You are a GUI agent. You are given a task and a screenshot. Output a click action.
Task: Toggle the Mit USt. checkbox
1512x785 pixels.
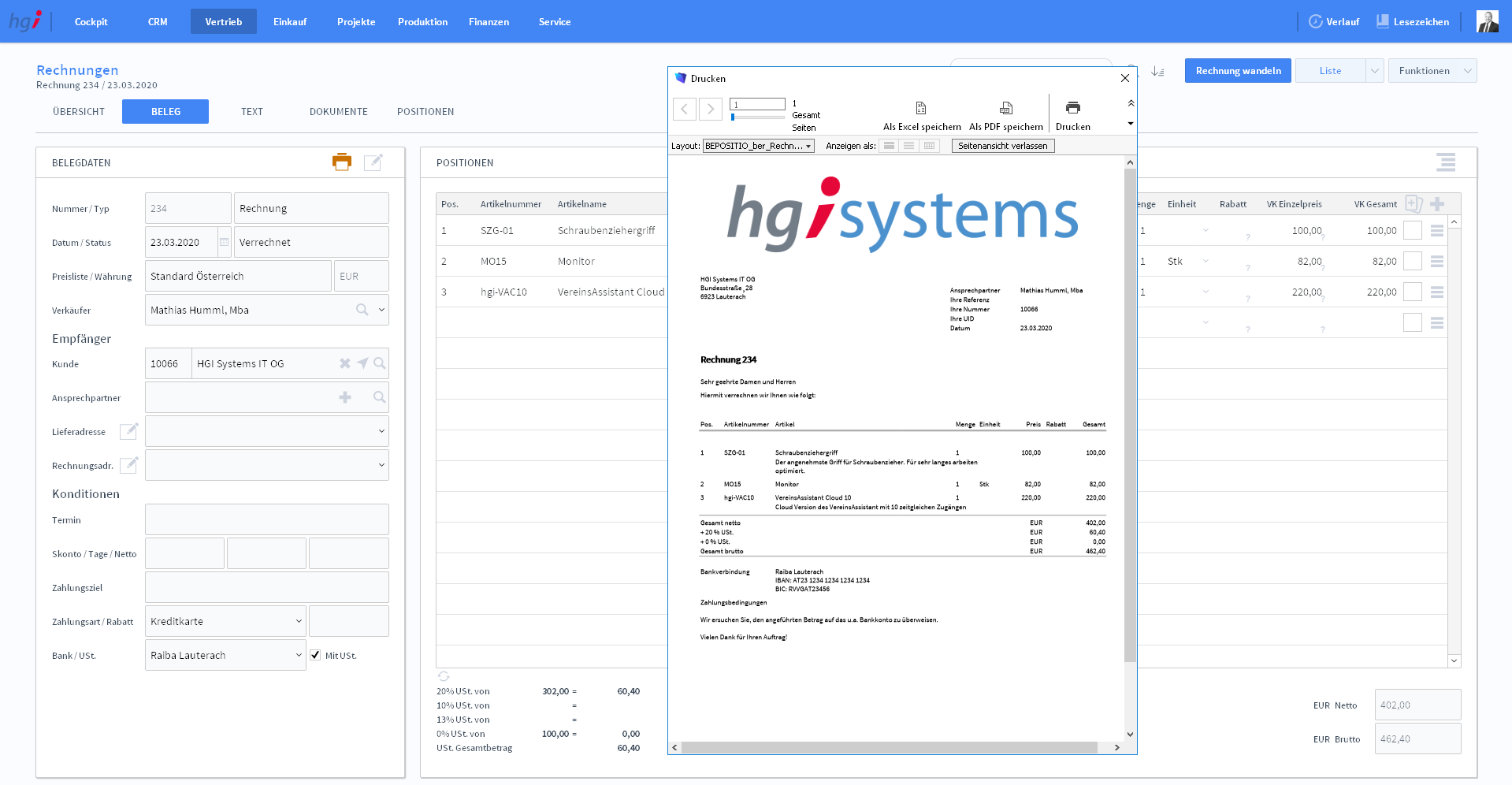tap(315, 655)
